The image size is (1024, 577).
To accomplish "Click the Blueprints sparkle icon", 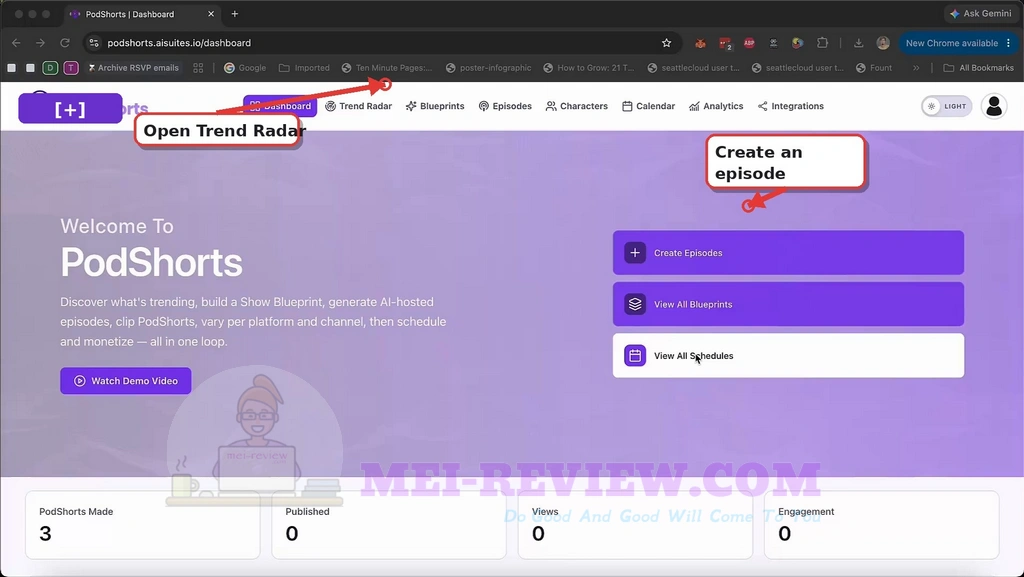I will [x=411, y=106].
